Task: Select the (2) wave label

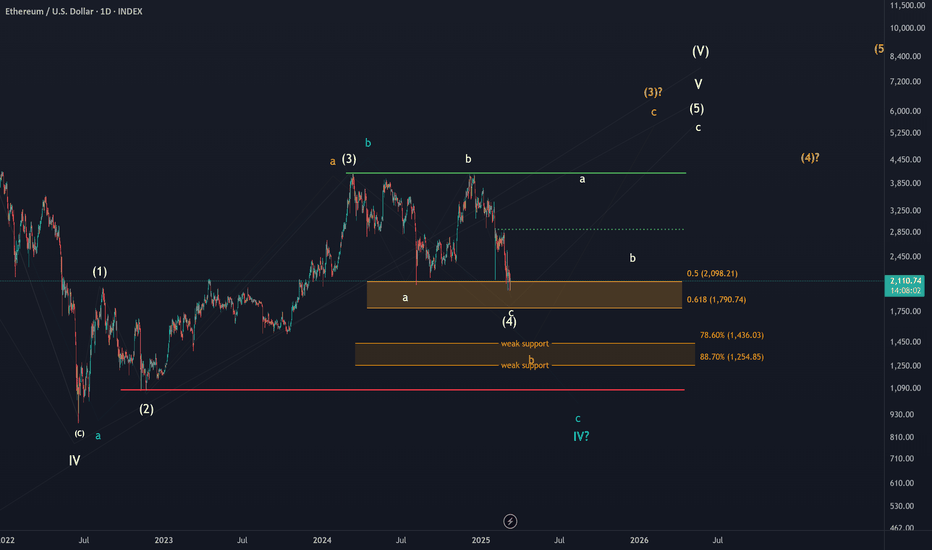Action: coord(146,409)
